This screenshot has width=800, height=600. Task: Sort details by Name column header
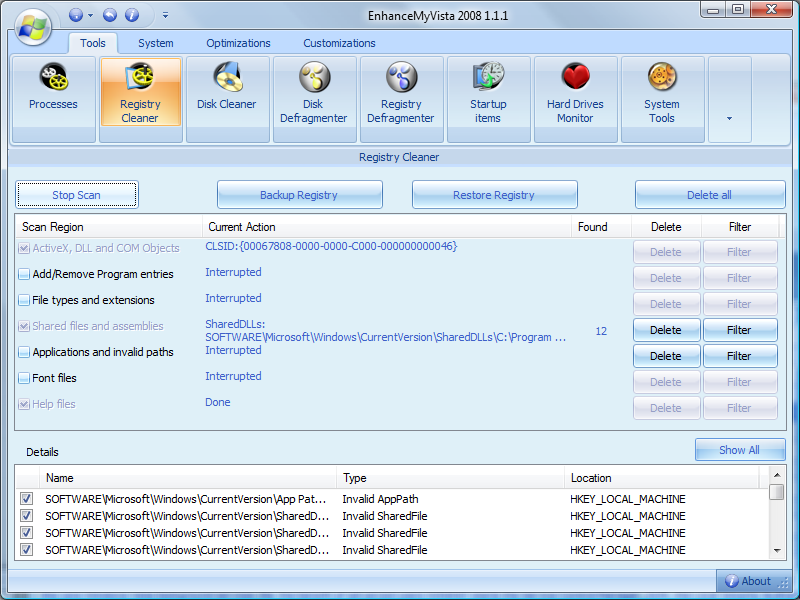[188, 478]
